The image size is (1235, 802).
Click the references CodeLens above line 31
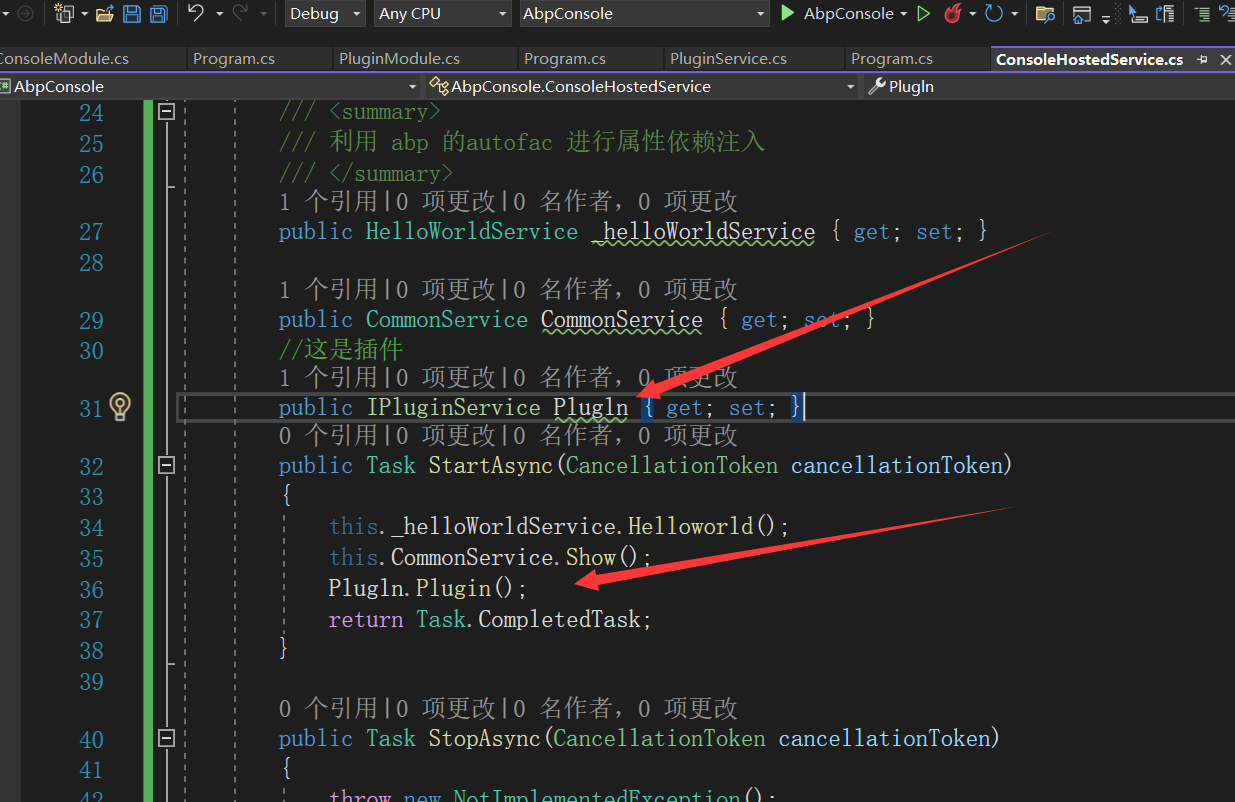[328, 377]
